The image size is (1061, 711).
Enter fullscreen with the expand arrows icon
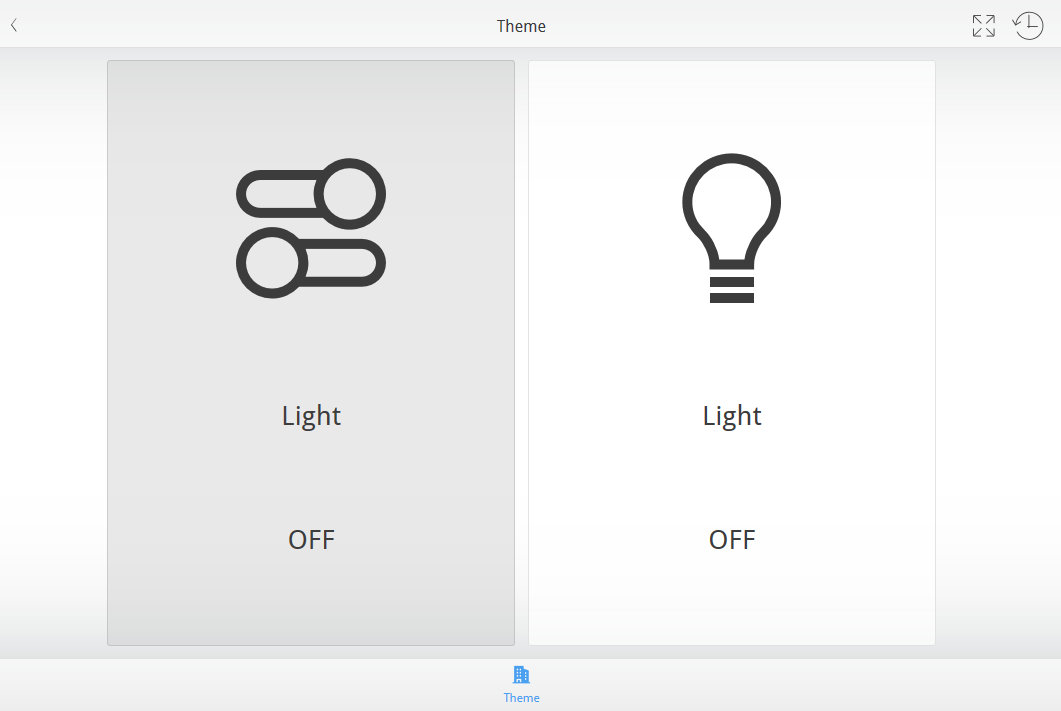coord(983,26)
